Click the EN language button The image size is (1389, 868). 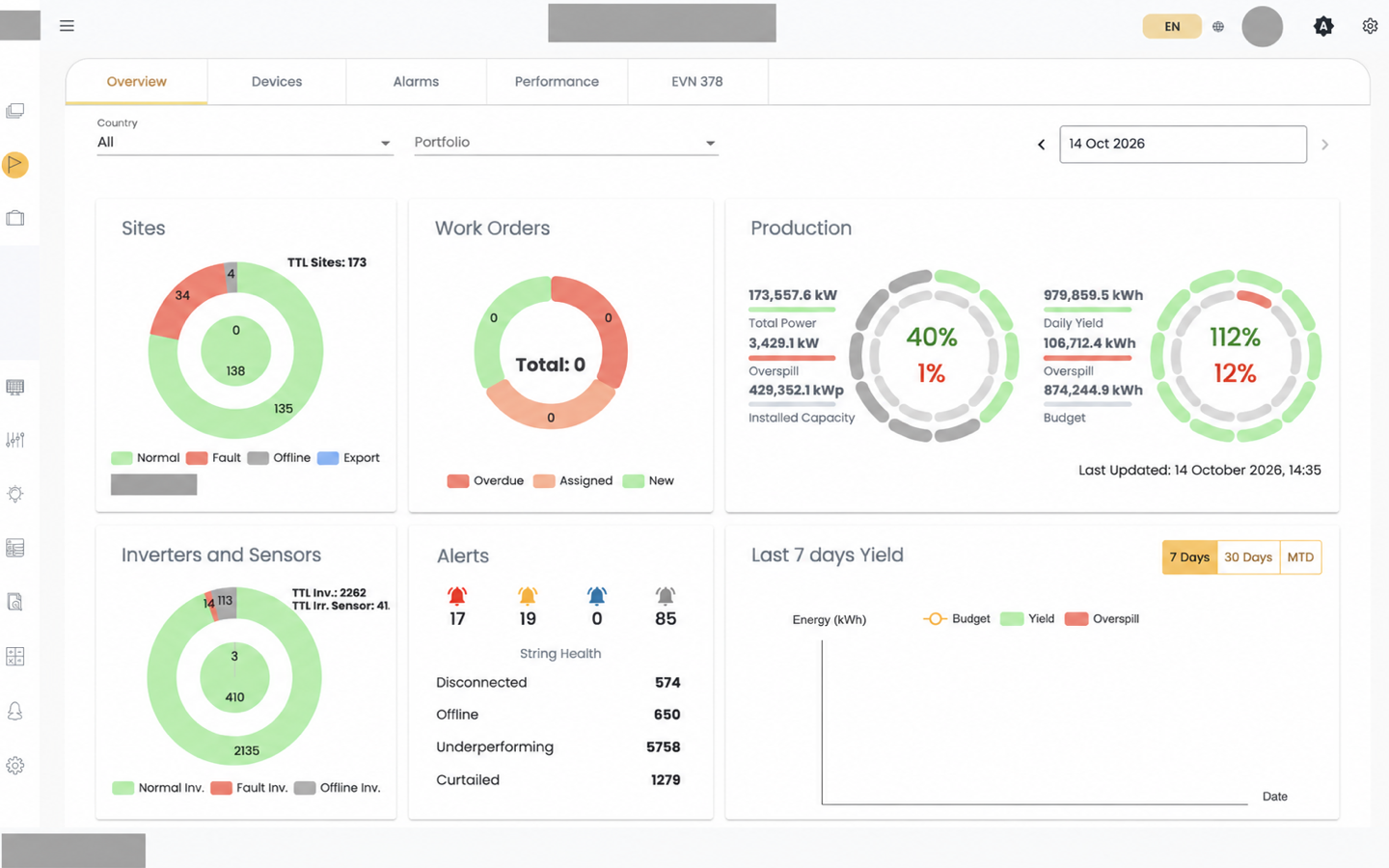[1172, 26]
